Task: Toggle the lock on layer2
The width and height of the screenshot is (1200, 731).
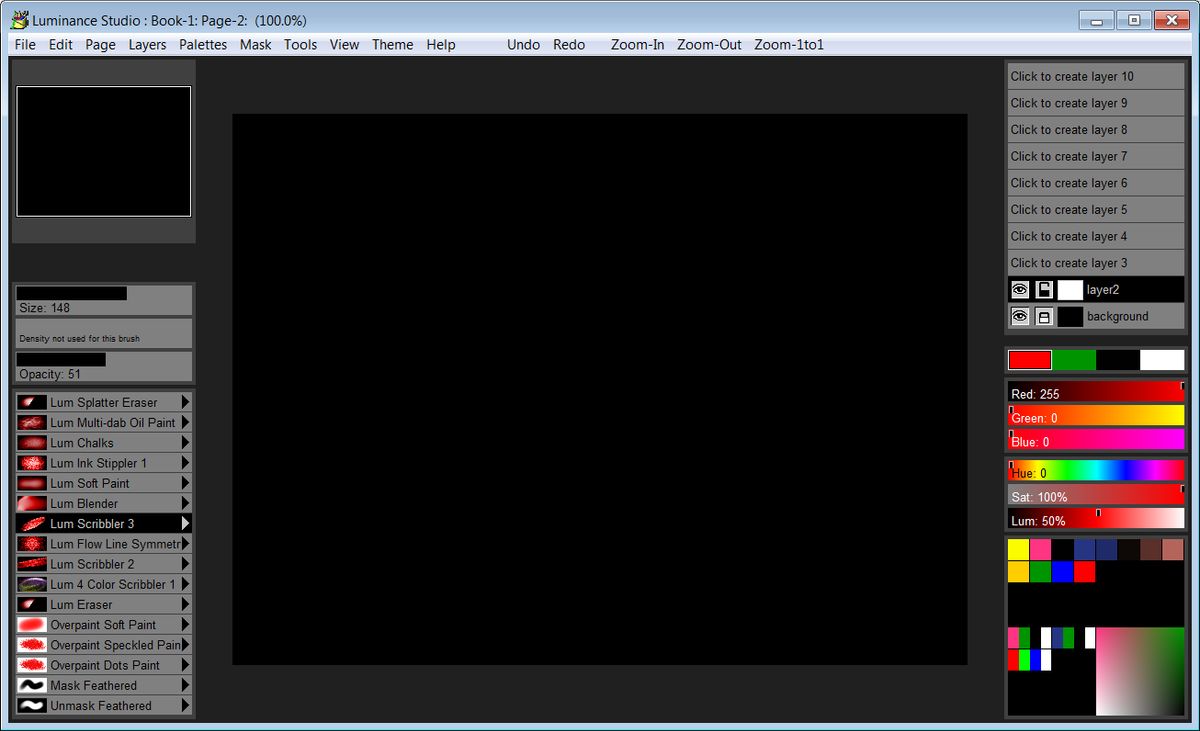Action: [x=1044, y=290]
